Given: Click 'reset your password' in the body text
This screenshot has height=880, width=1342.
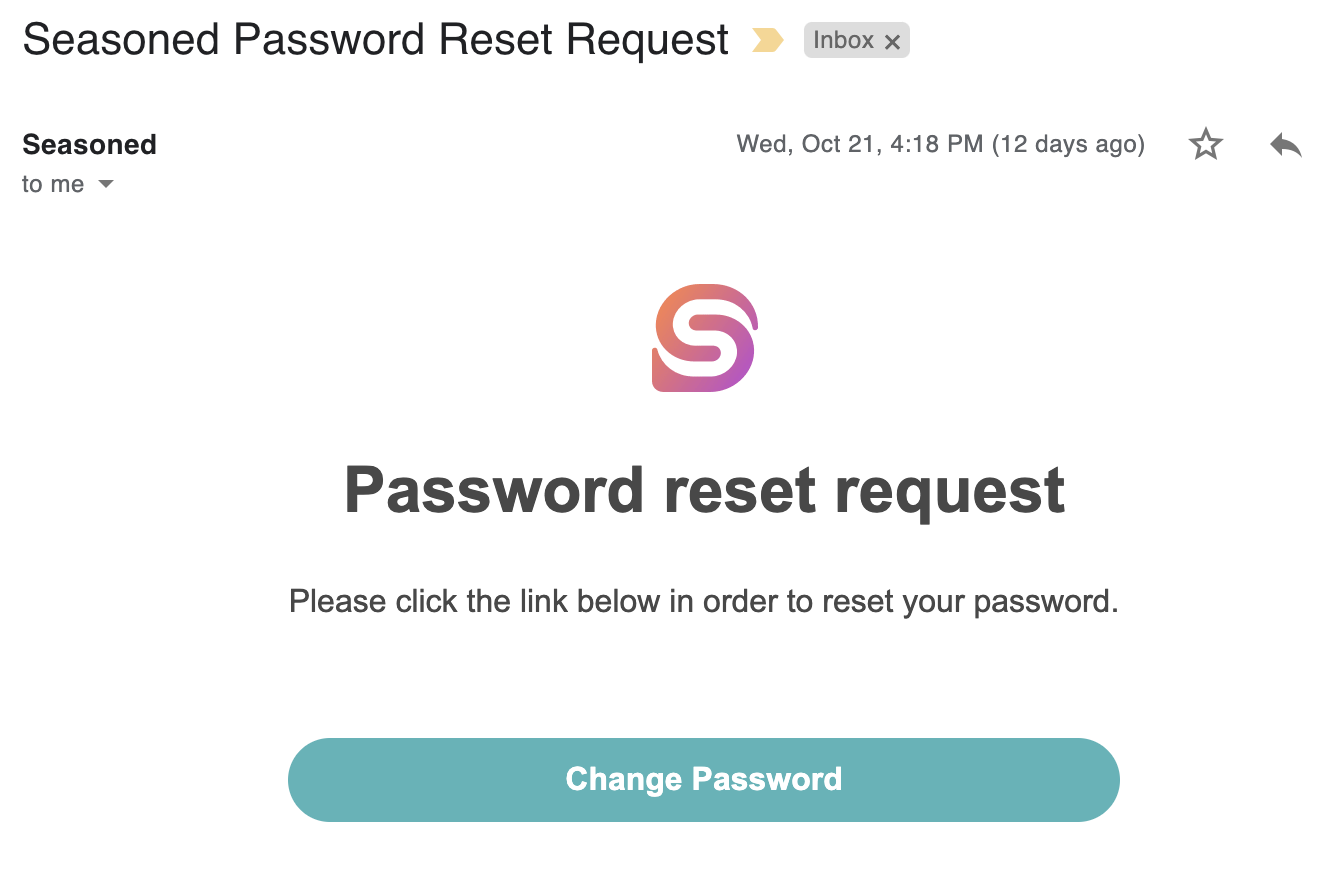Looking at the screenshot, I should click(x=966, y=602).
